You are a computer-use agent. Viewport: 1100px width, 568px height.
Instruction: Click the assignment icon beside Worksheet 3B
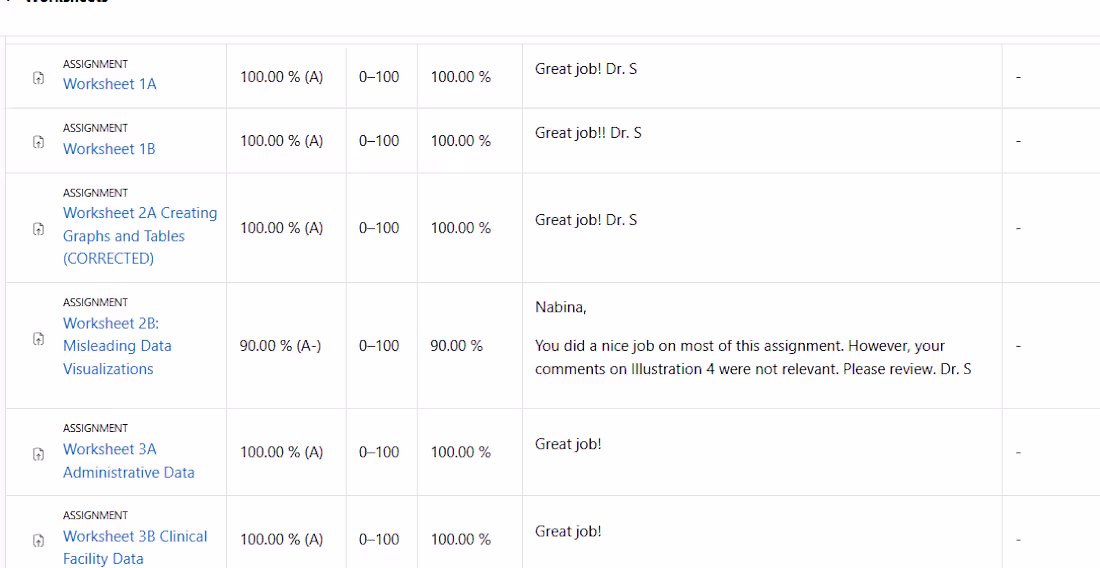click(x=39, y=541)
